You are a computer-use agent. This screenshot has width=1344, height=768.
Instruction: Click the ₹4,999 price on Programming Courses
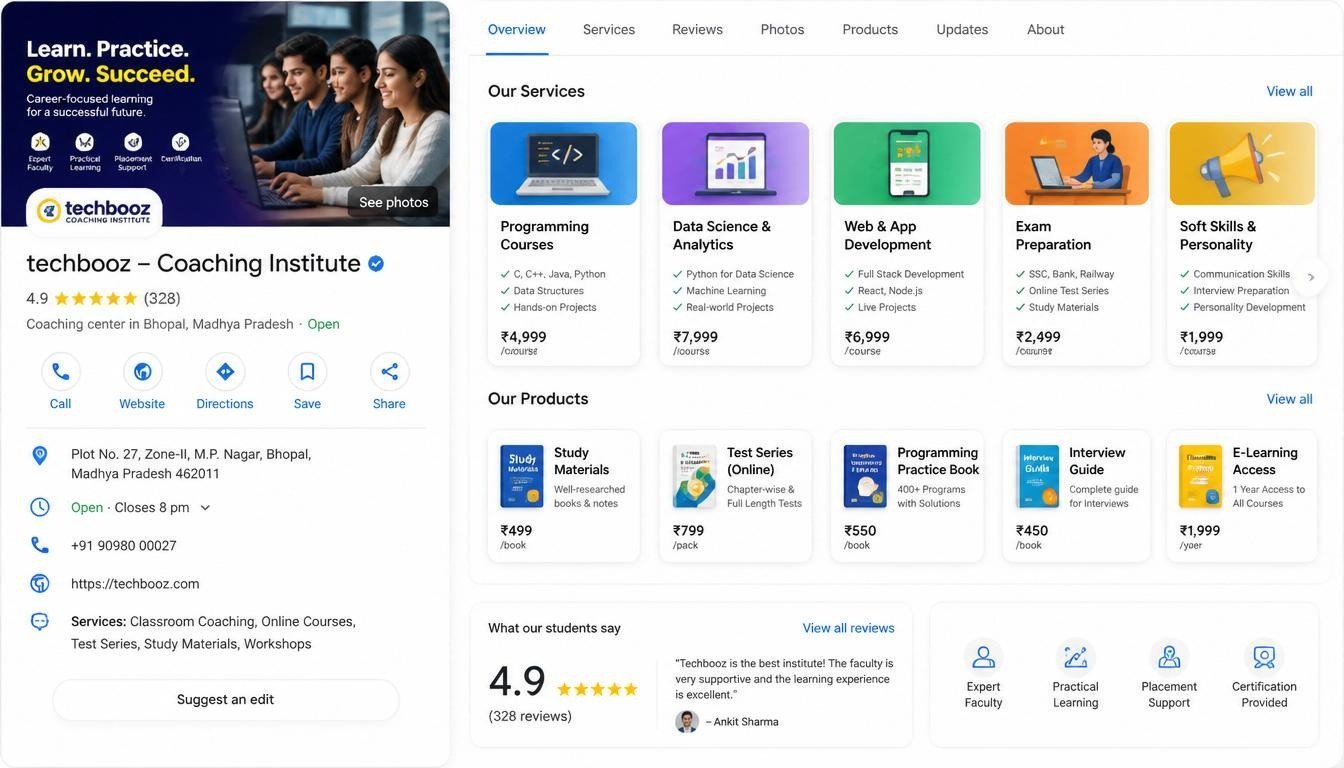[x=523, y=337]
